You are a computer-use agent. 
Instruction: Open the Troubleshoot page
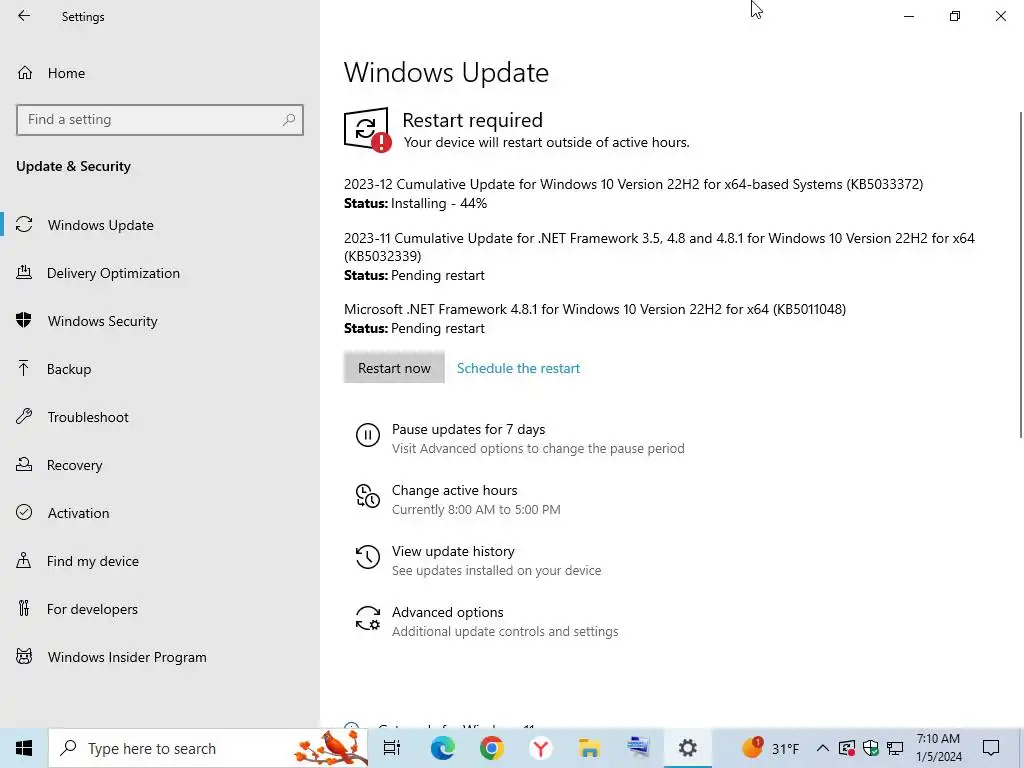pyautogui.click(x=160, y=417)
